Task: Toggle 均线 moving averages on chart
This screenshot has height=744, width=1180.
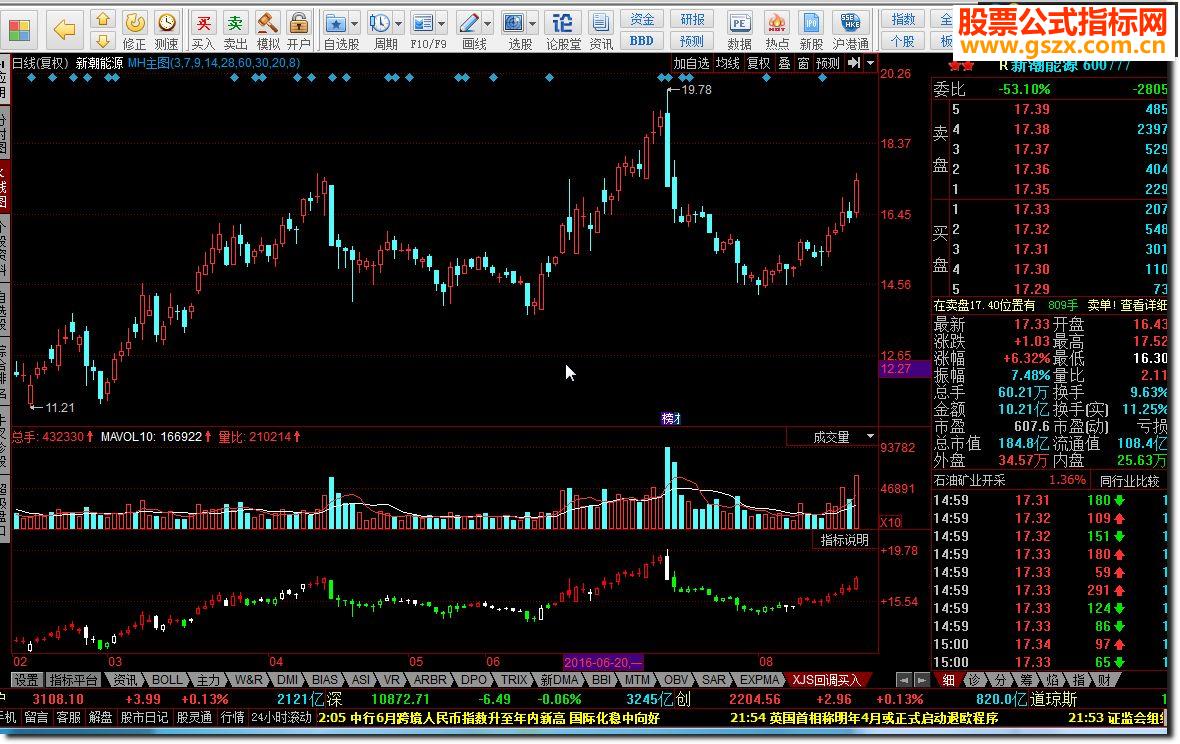Action: pyautogui.click(x=727, y=63)
